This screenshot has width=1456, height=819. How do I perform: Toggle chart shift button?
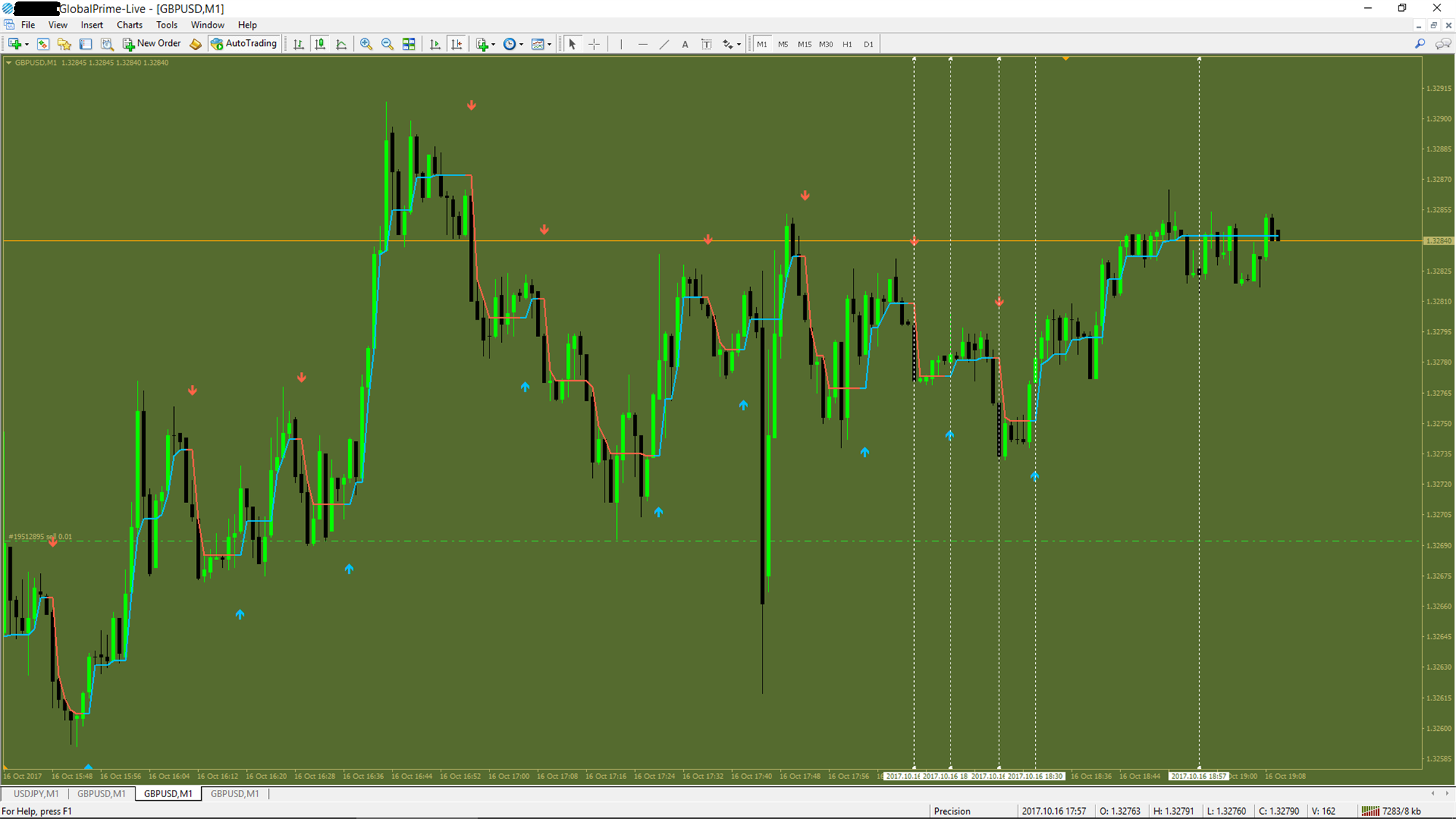457,44
